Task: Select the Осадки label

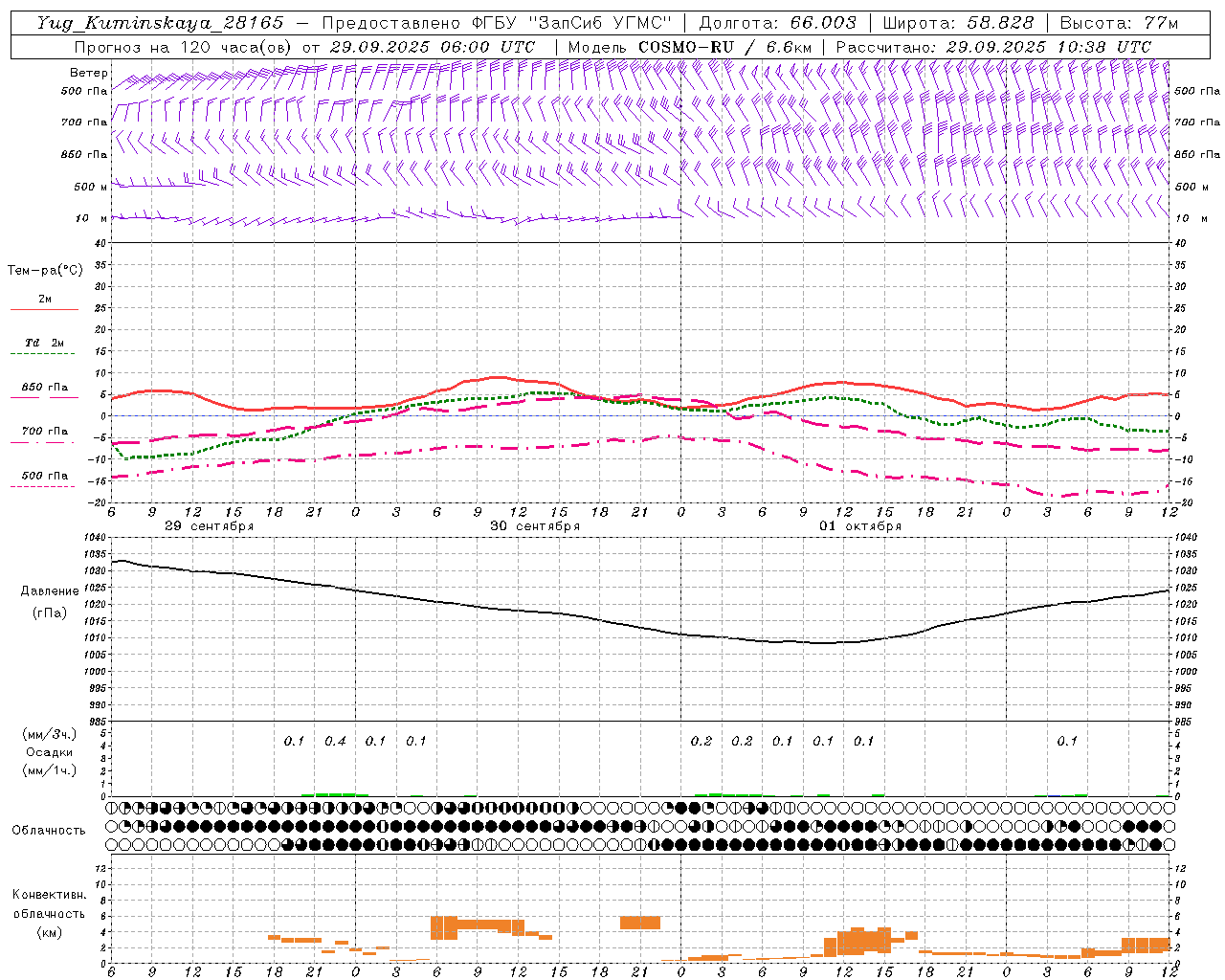Action: coord(49,752)
